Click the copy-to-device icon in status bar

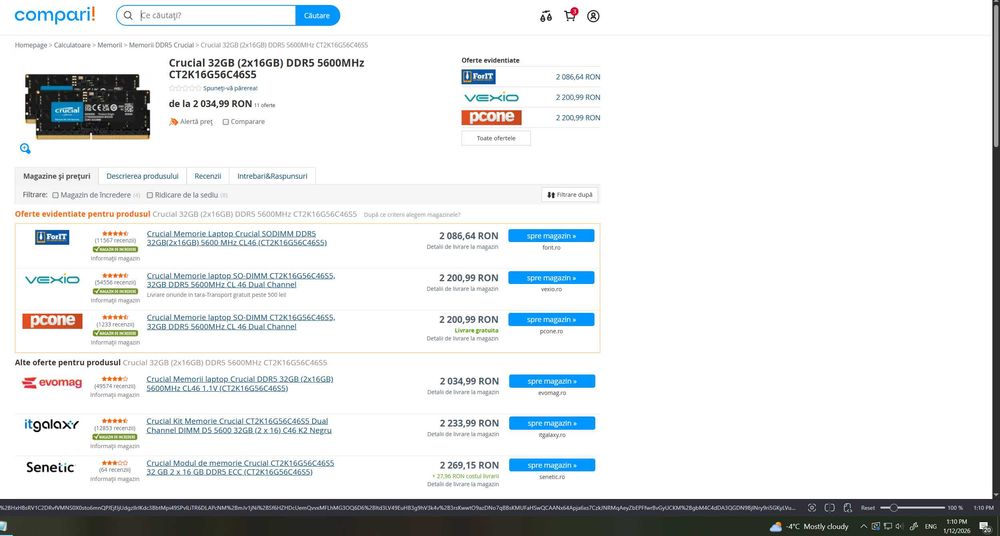(848, 508)
